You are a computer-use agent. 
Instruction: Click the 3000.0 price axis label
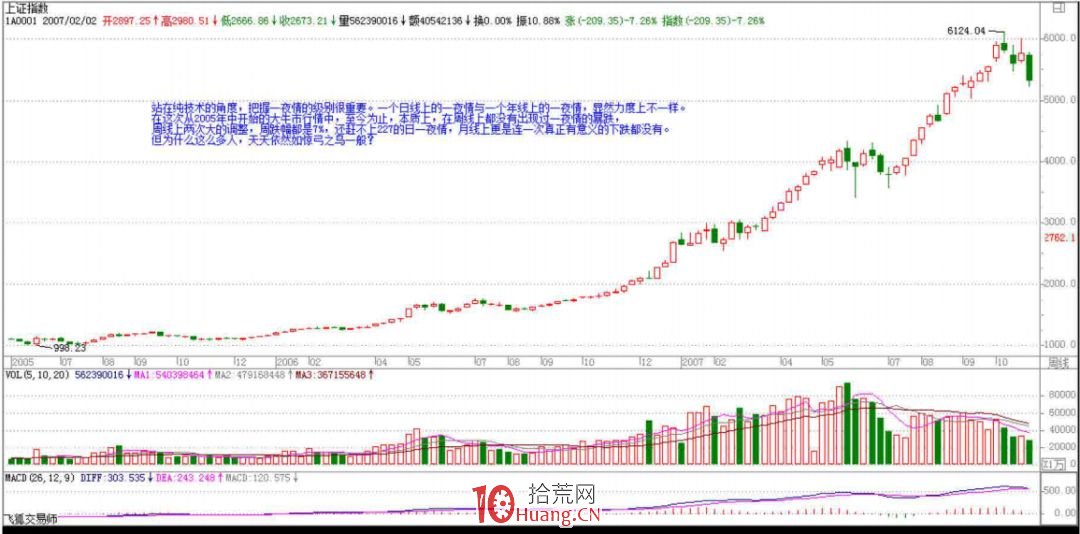[x=1061, y=222]
